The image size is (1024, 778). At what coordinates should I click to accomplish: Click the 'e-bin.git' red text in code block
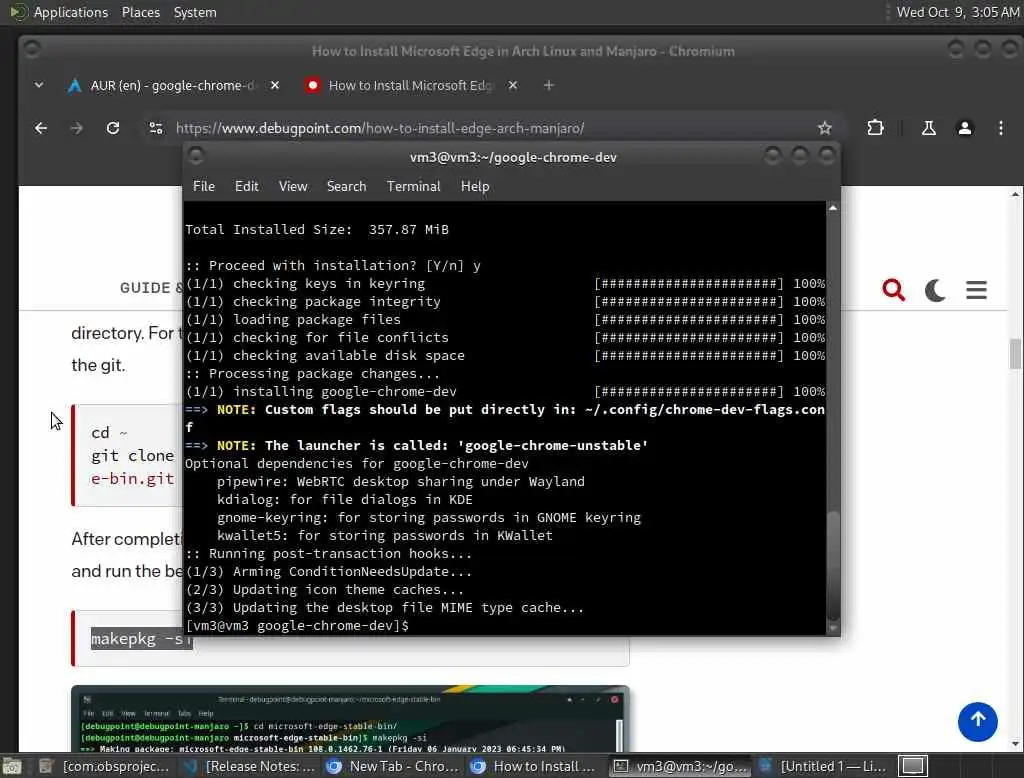point(133,478)
